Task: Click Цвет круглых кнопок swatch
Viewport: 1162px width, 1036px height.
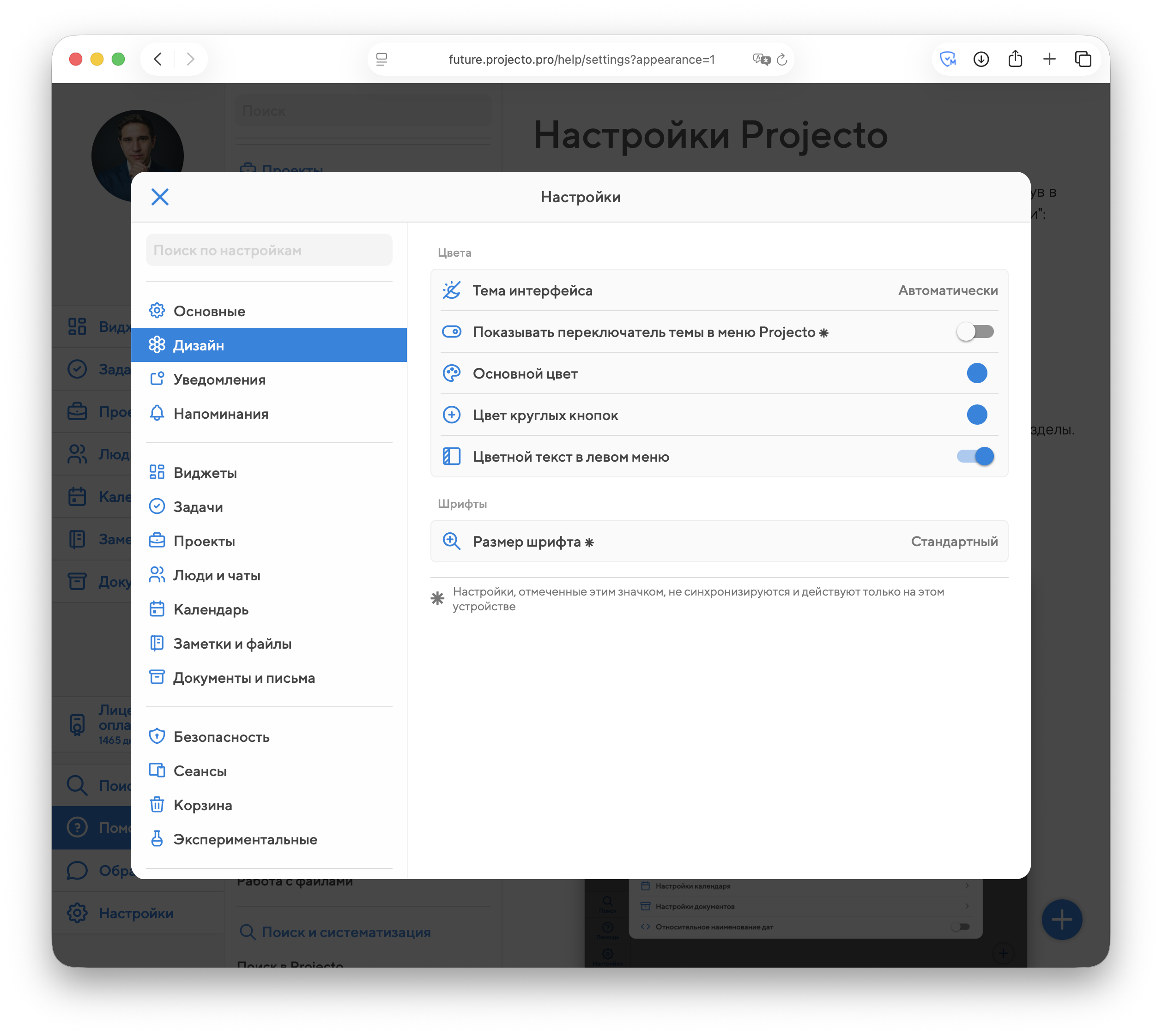Action: coord(976,415)
